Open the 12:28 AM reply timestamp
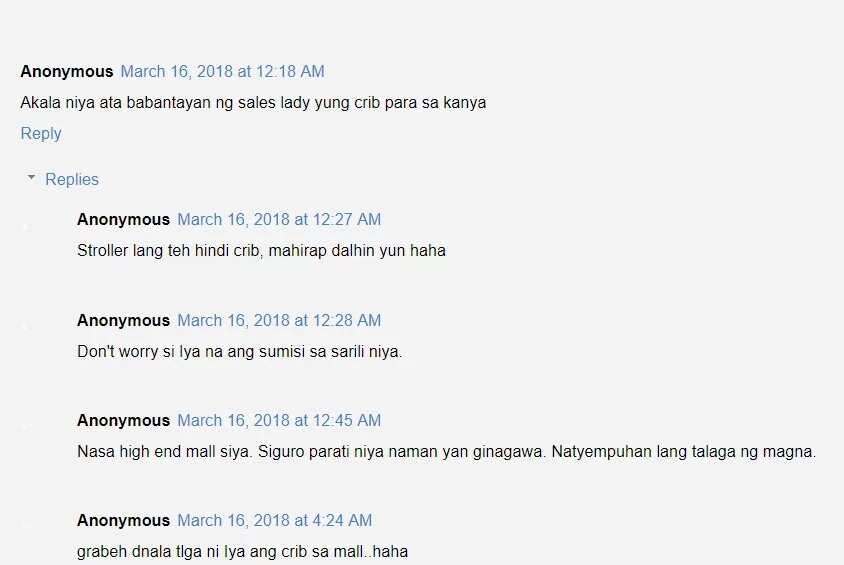 (279, 320)
